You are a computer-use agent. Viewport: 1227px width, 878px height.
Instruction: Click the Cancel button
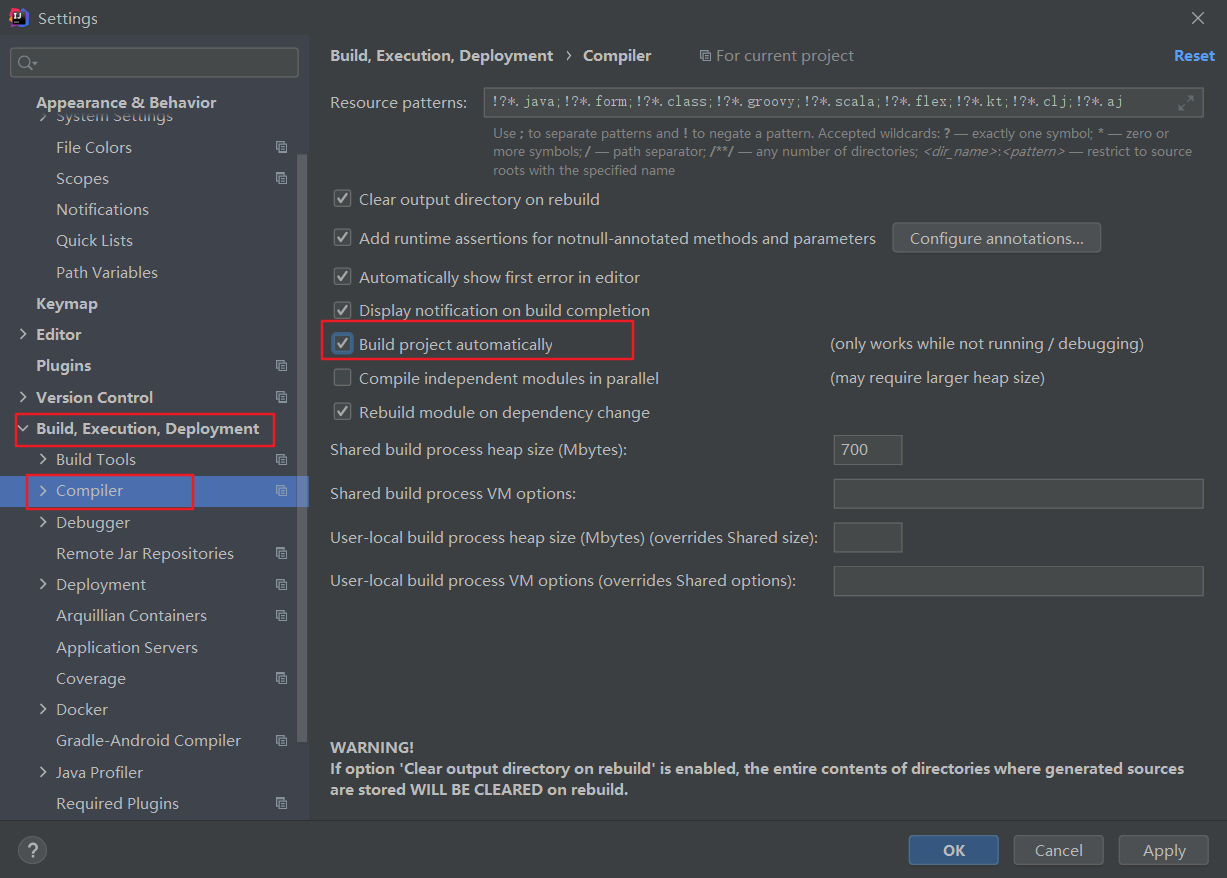coord(1058,850)
